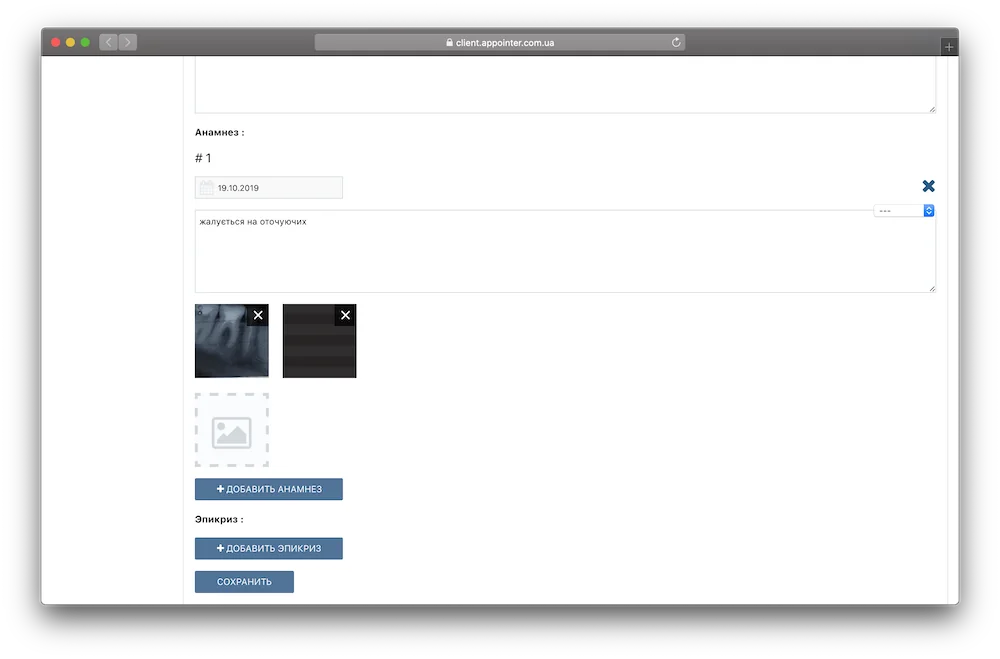The width and height of the screenshot is (1000, 659).
Task: Open the calendar icon in the date field
Action: tap(207, 188)
